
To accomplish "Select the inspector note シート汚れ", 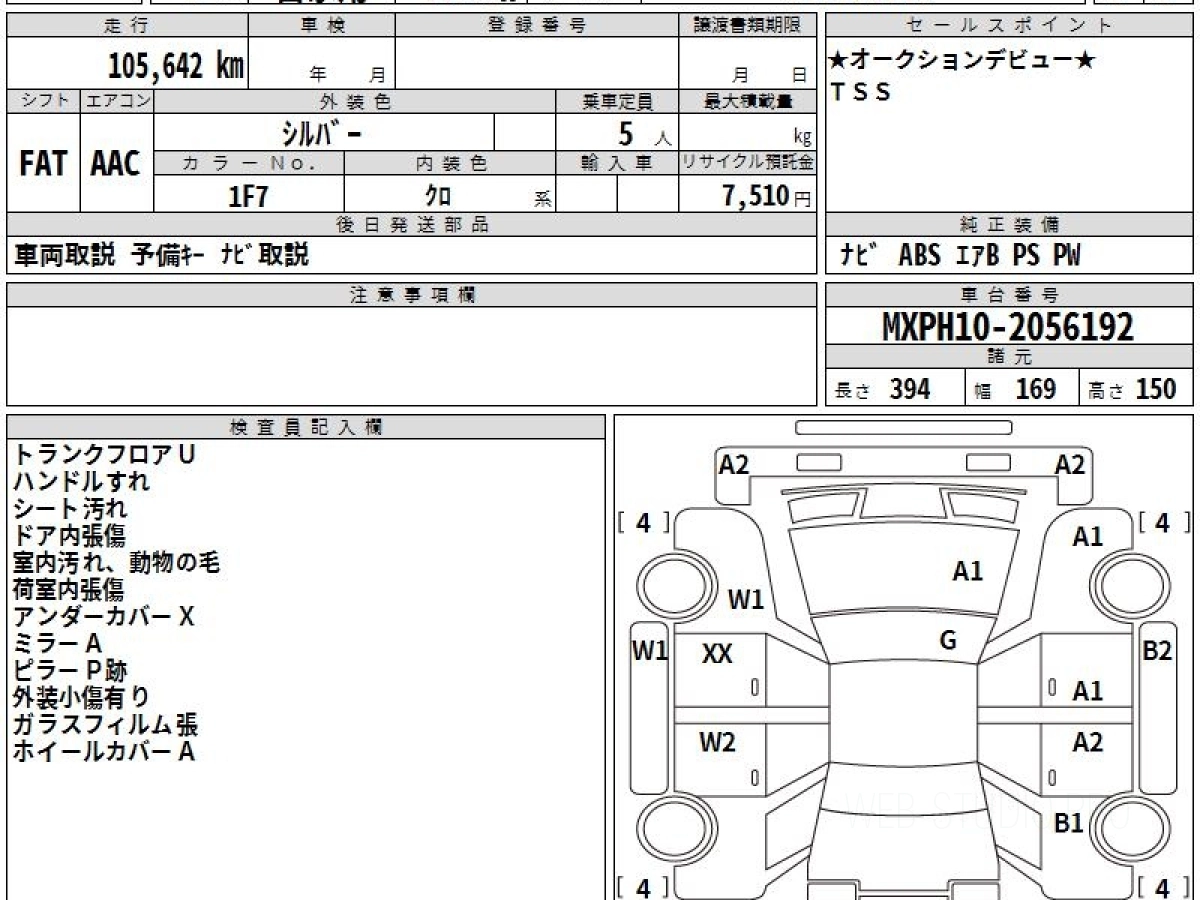I will pos(70,508).
